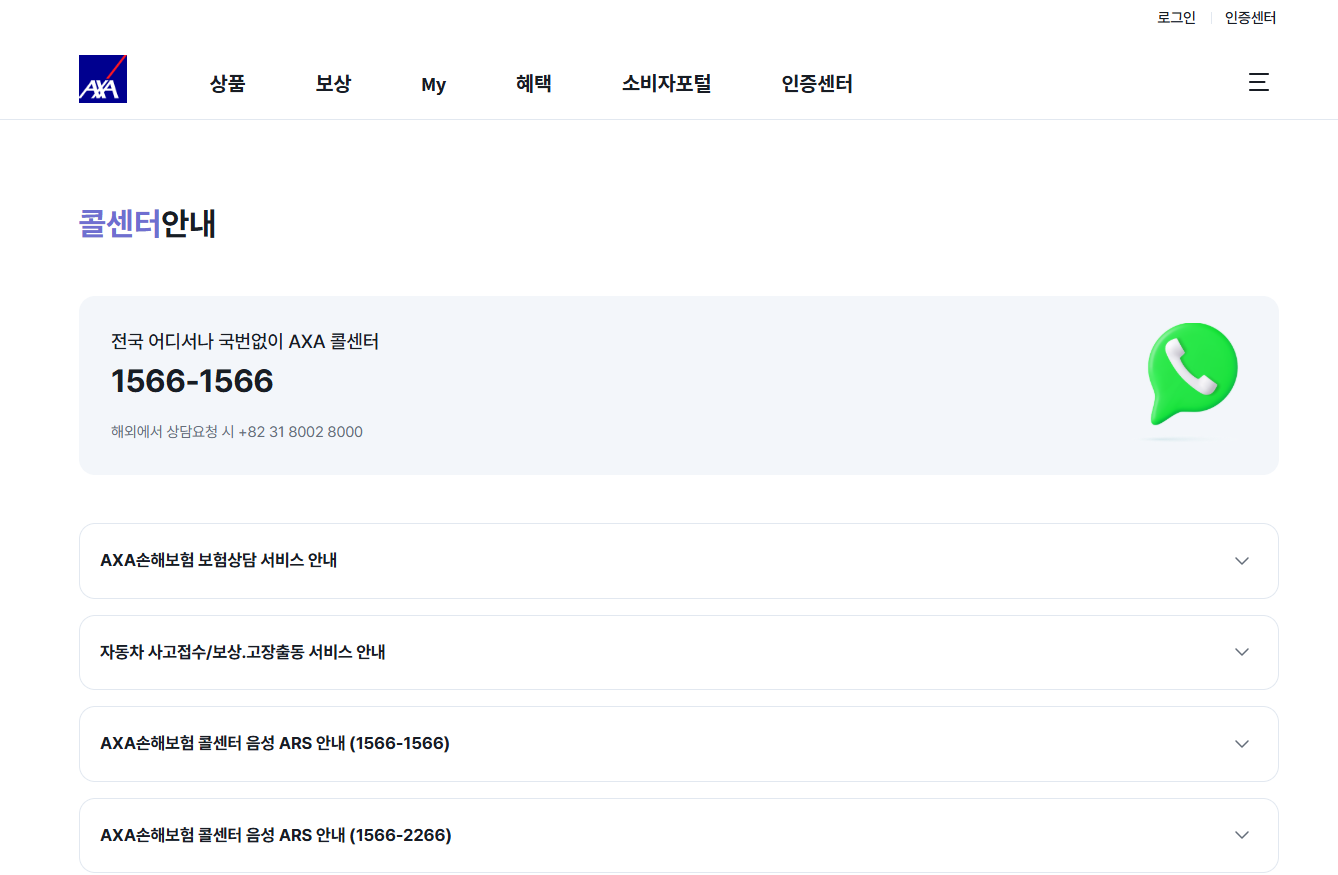1338x875 pixels.
Task: Click the top-right 인증센터 utility link
Action: [x=1250, y=17]
